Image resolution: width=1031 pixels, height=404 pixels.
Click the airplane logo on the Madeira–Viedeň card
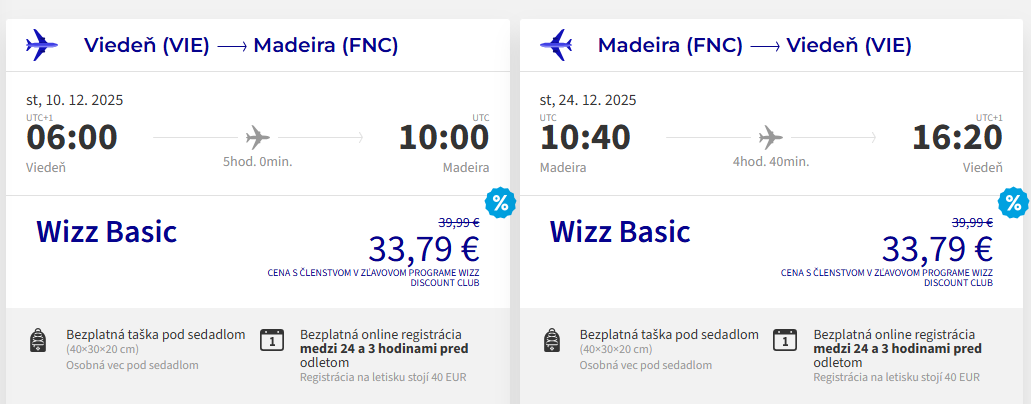555,45
